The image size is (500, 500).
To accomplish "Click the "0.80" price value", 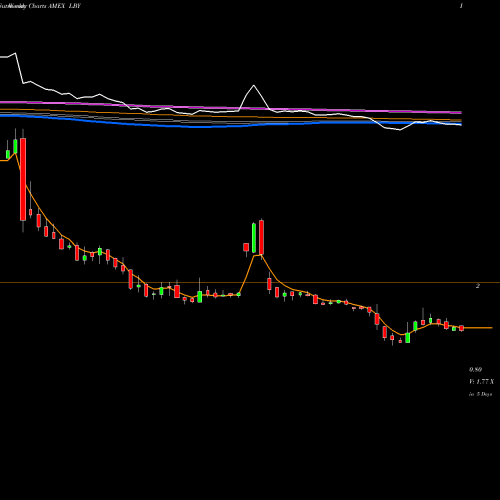I will click(475, 369).
